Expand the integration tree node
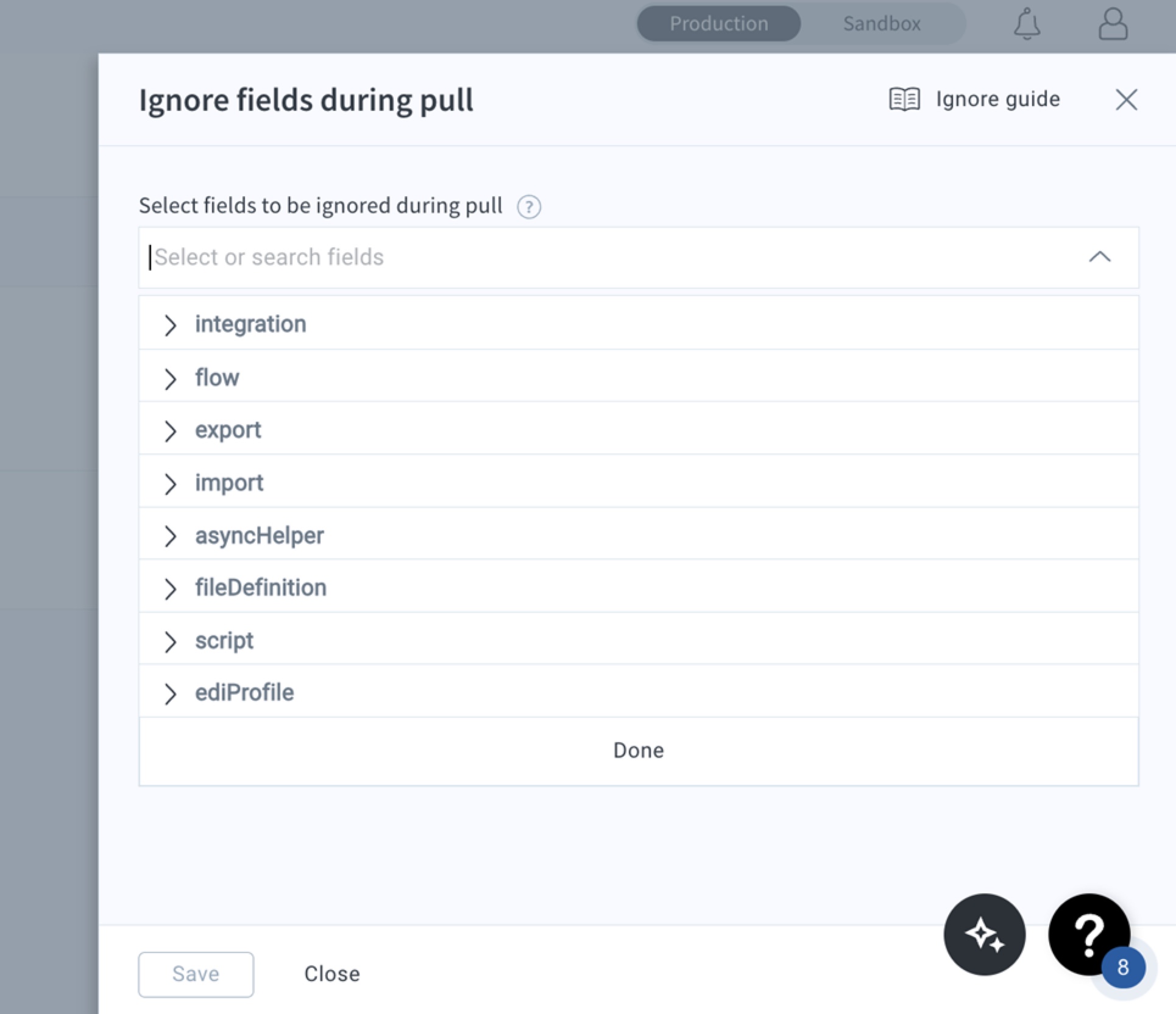The width and height of the screenshot is (1176, 1014). 170,325
